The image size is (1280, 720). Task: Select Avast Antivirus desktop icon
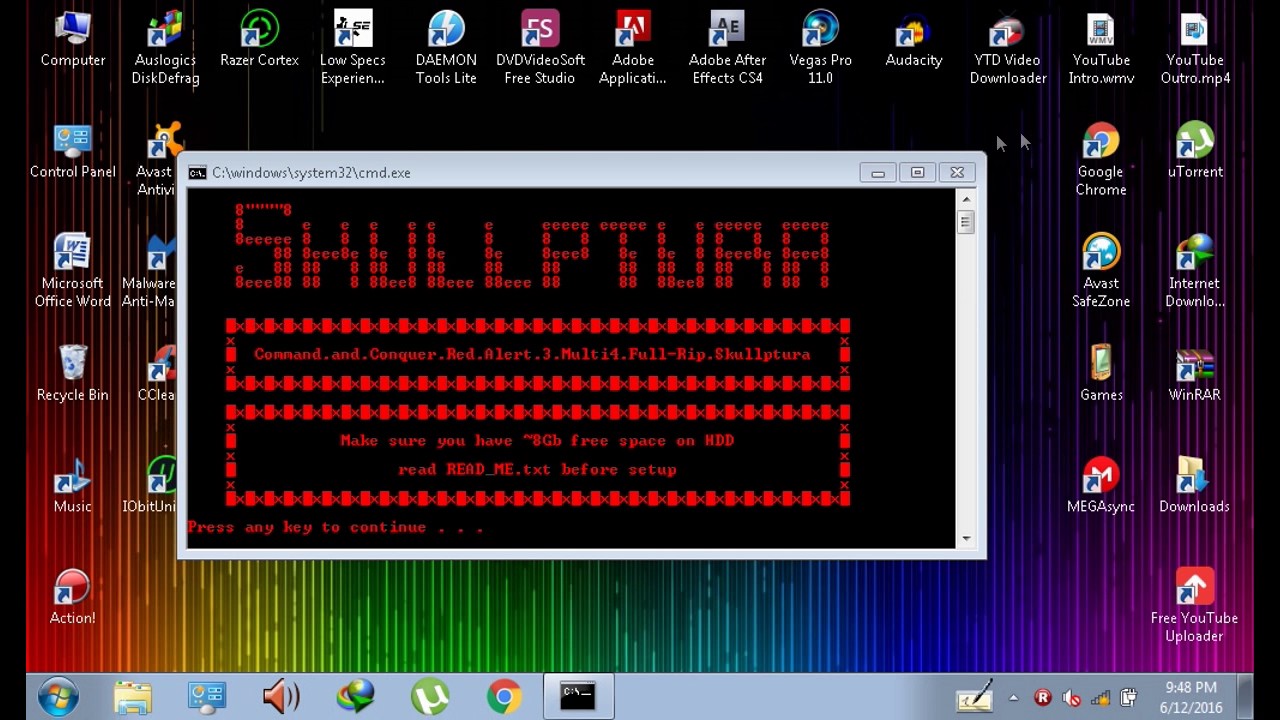tap(158, 160)
